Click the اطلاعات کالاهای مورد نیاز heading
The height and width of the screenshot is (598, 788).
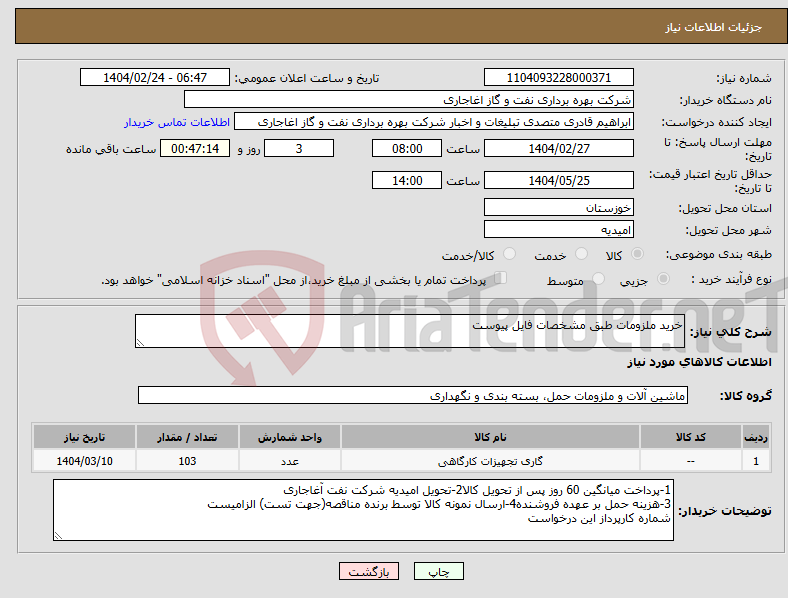tap(699, 362)
